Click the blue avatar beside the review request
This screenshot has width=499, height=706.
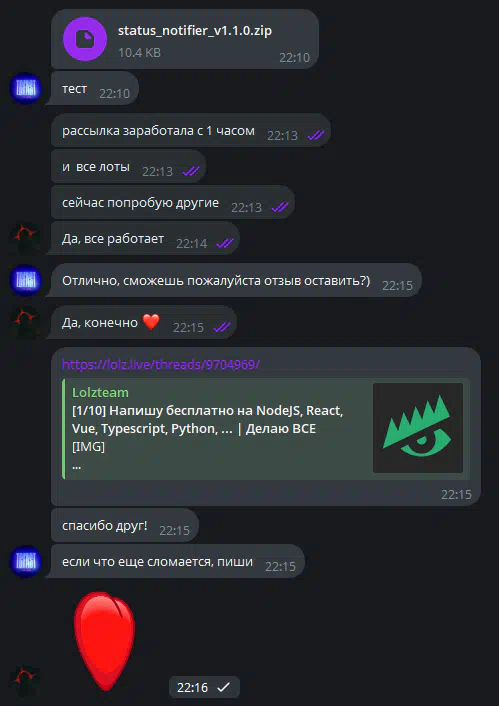pos(26,280)
